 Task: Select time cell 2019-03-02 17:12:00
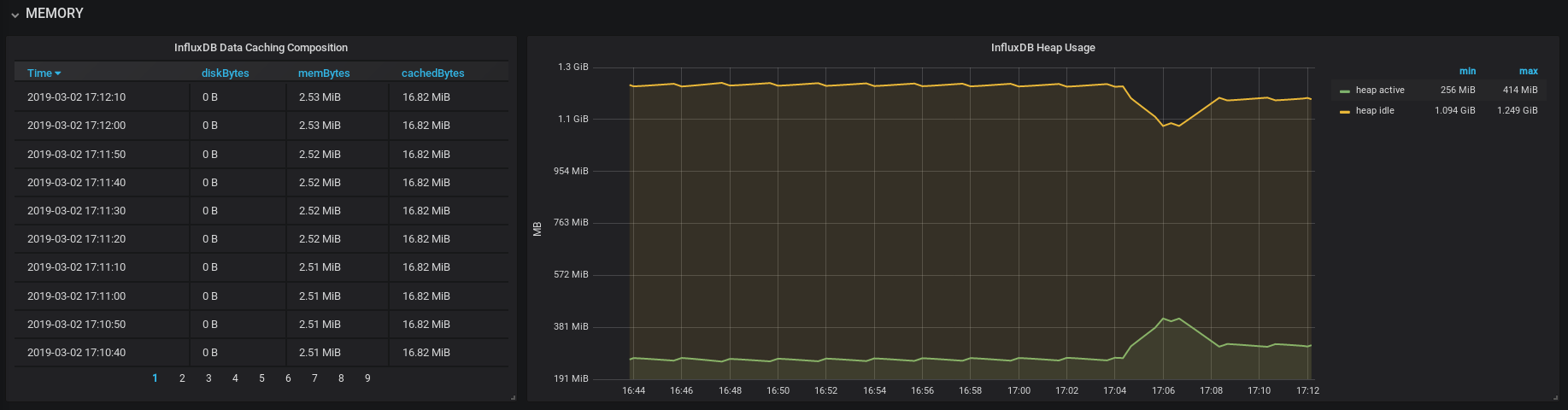[76, 126]
